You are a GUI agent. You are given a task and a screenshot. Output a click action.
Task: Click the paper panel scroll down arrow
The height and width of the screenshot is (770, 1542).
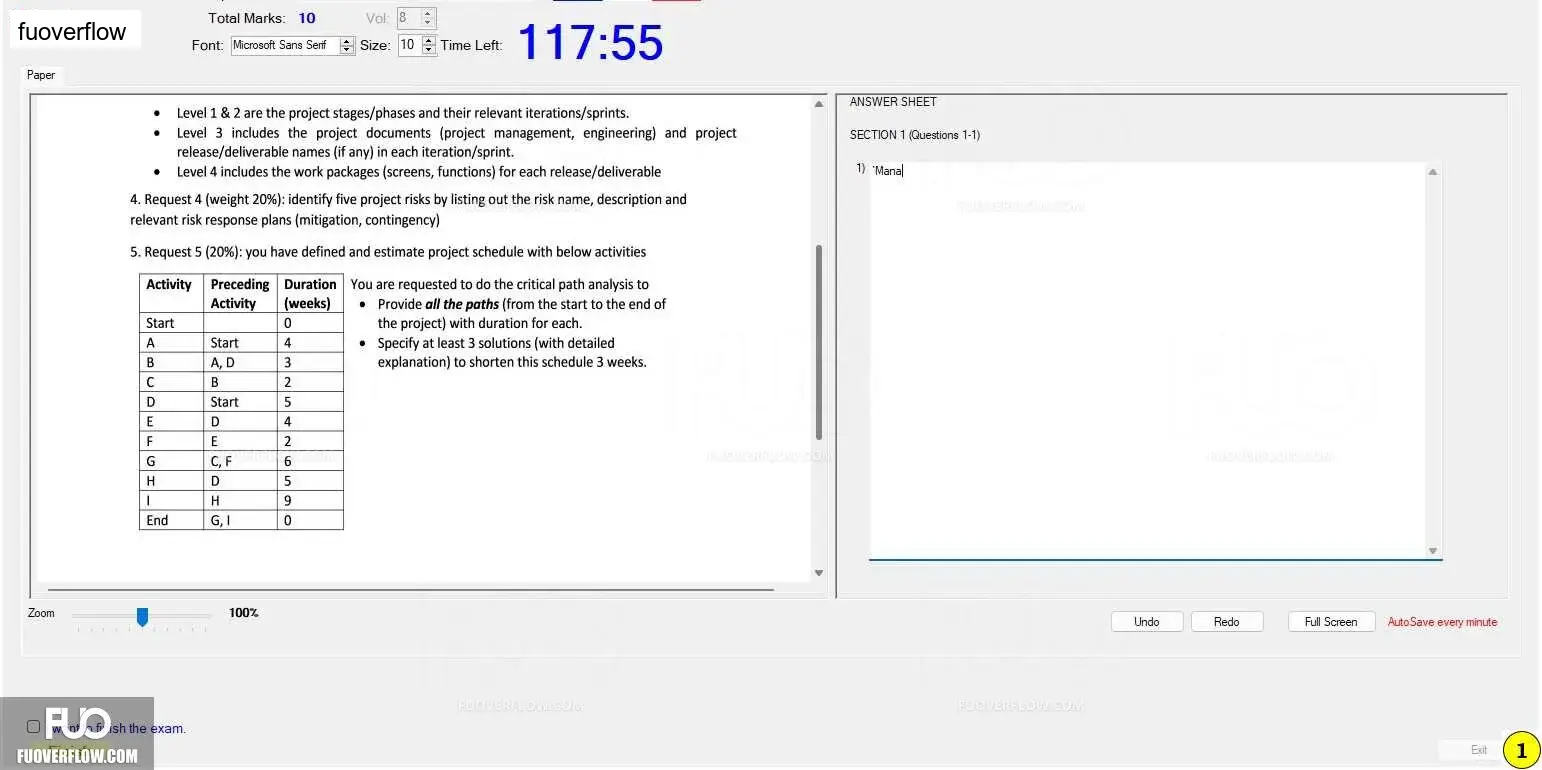tap(819, 573)
